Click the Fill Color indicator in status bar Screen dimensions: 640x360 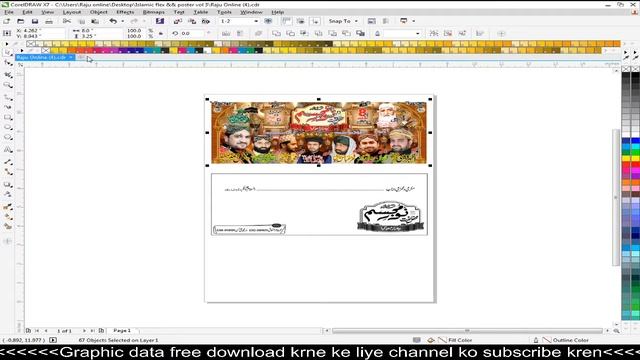tap(449, 340)
